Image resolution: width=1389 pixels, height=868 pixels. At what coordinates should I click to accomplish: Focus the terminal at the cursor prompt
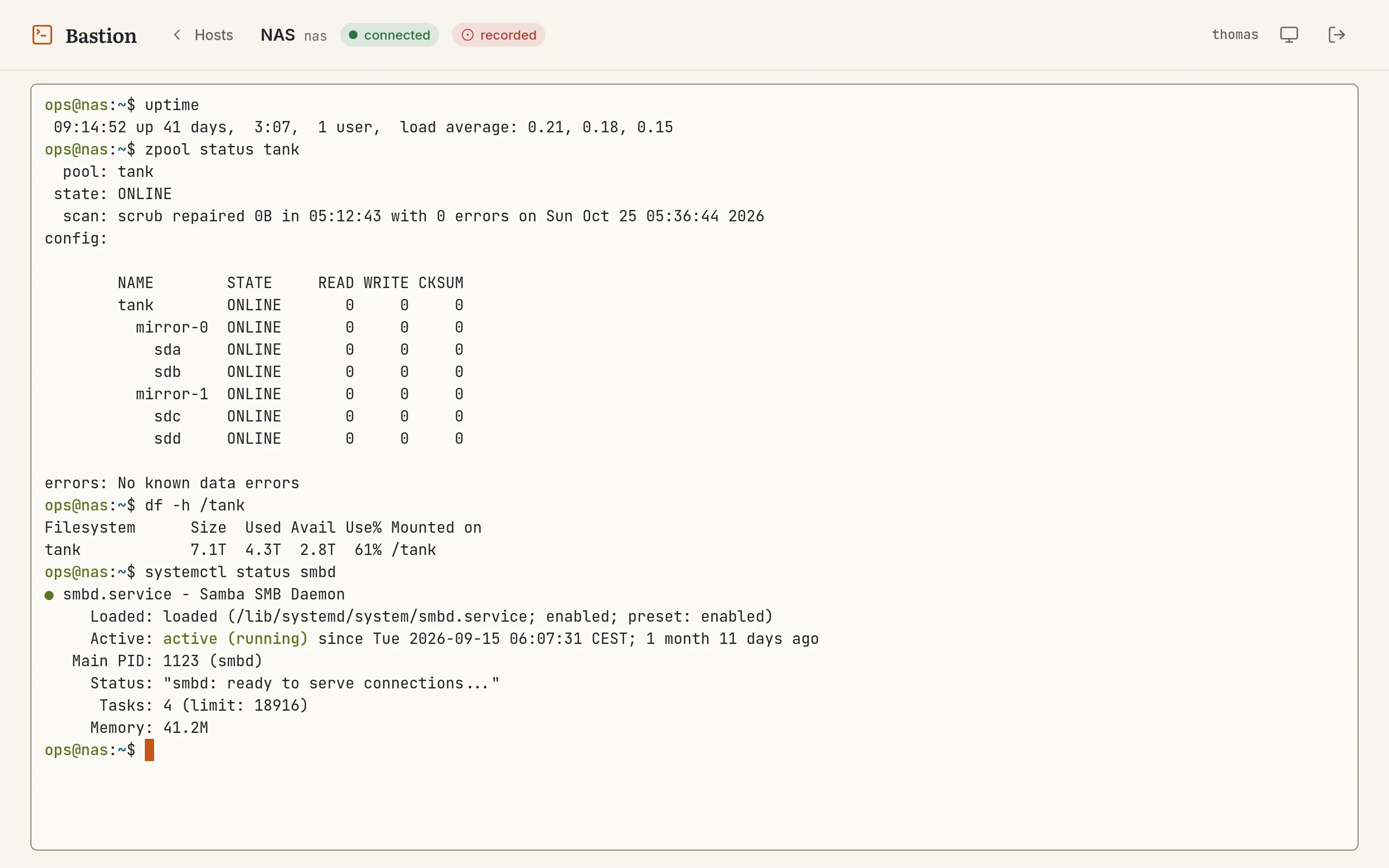(x=149, y=750)
